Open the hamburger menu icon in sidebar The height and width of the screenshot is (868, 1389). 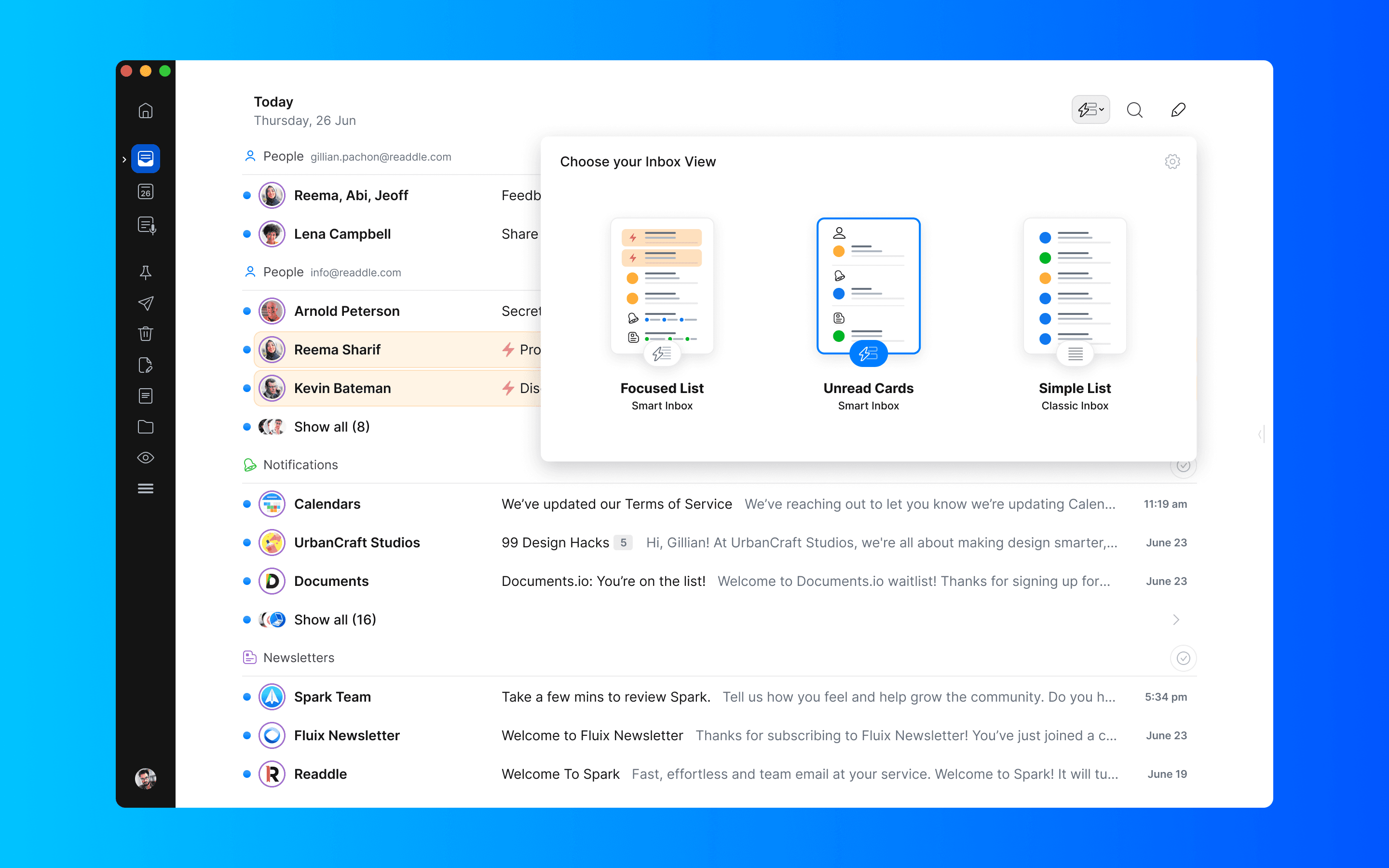(145, 488)
